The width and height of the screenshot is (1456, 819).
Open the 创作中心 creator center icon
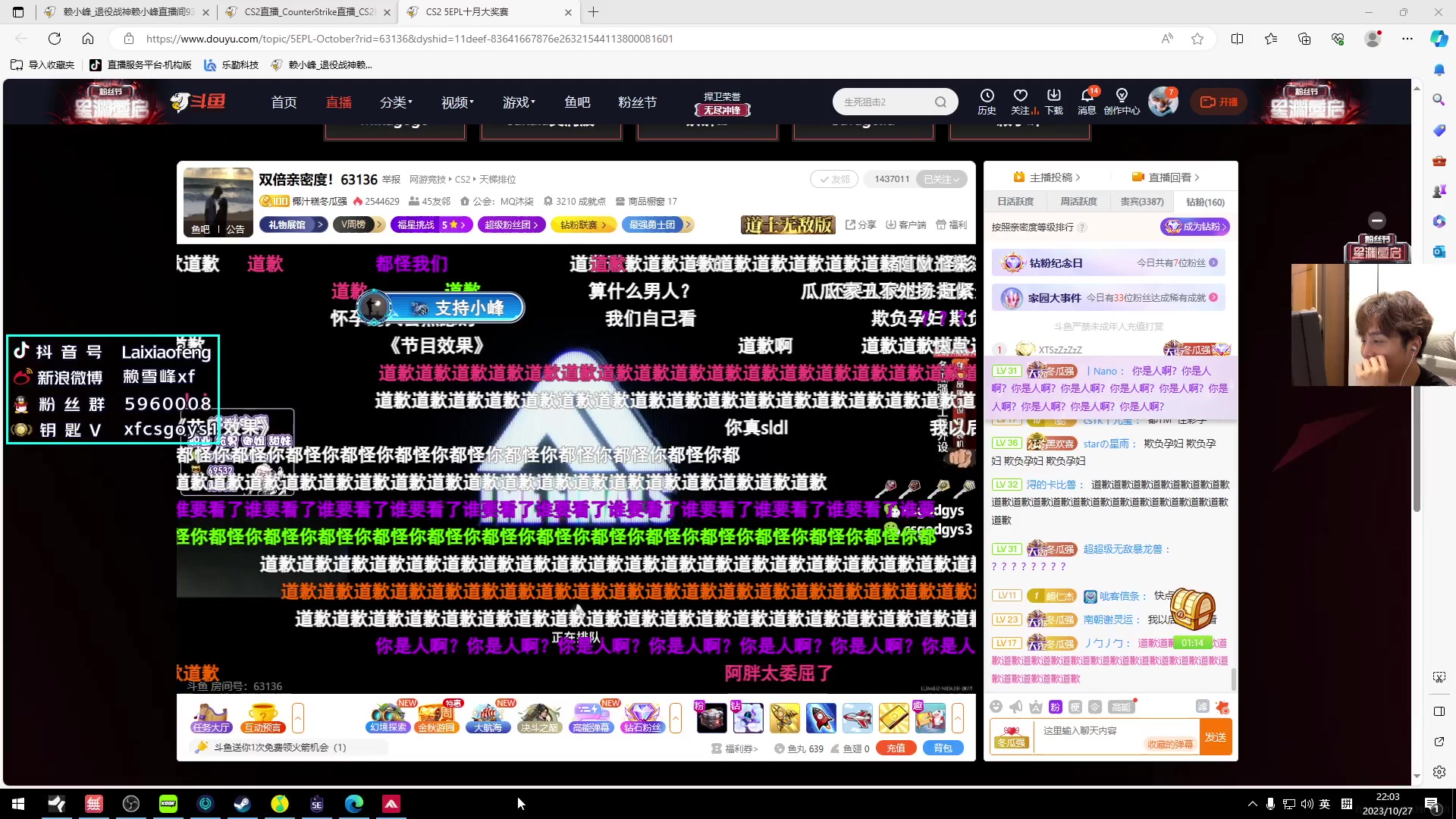point(1122,101)
